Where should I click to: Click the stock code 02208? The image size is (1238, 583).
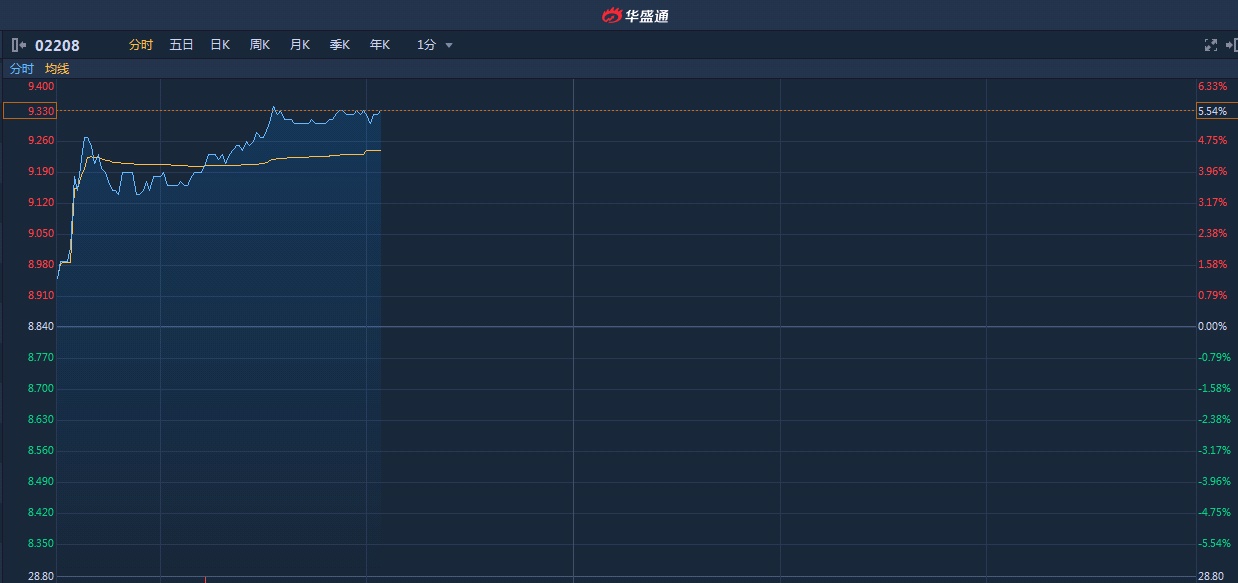57,45
